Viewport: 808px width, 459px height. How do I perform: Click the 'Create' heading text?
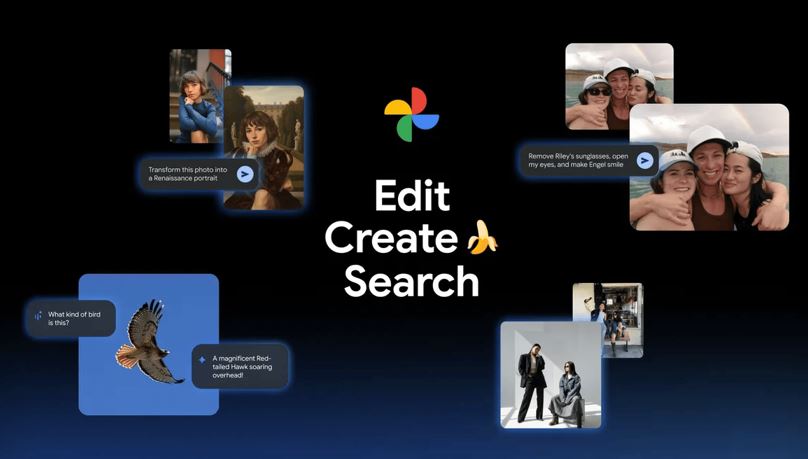click(x=392, y=238)
